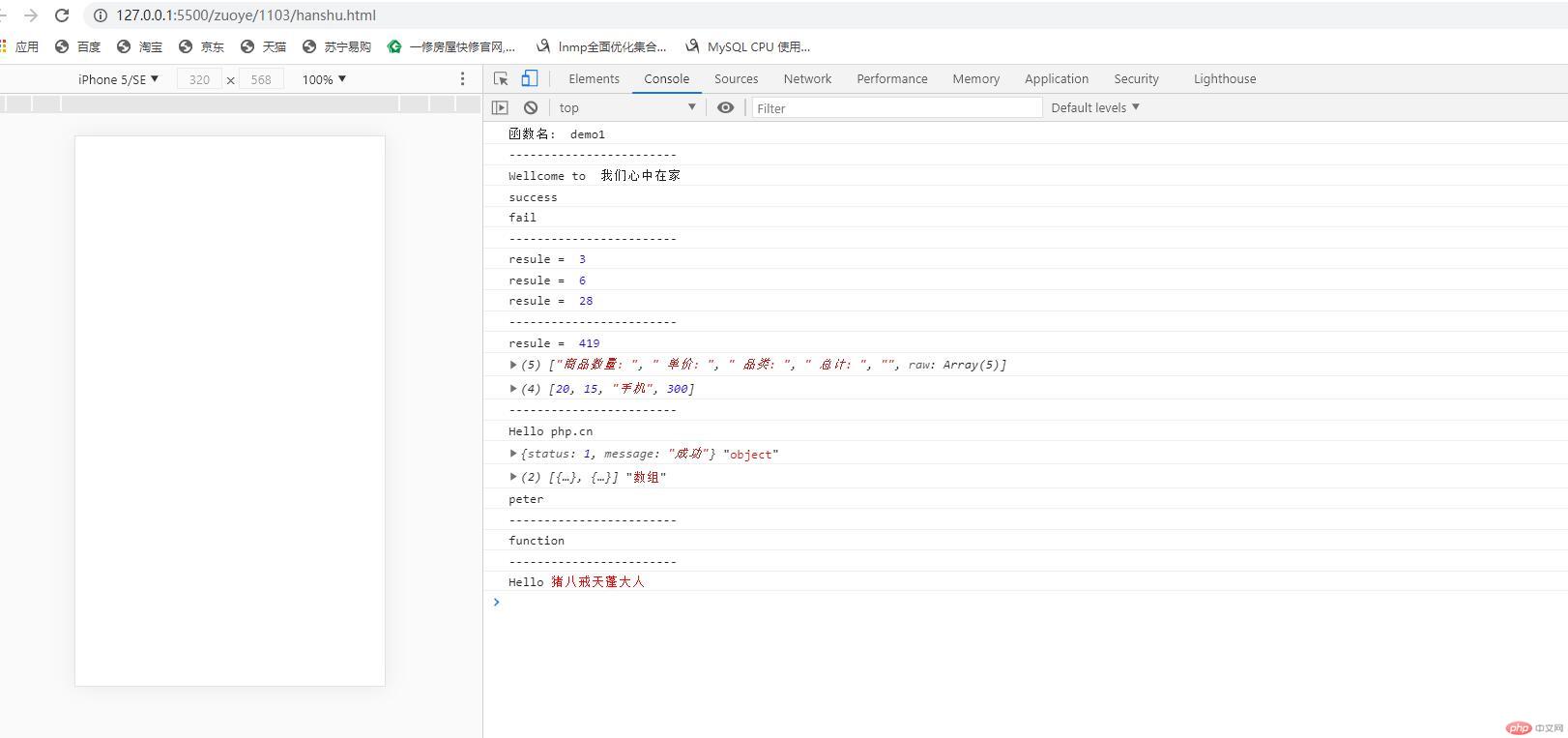Switch to the Lighthouse tab
1568x738 pixels.
[1225, 79]
